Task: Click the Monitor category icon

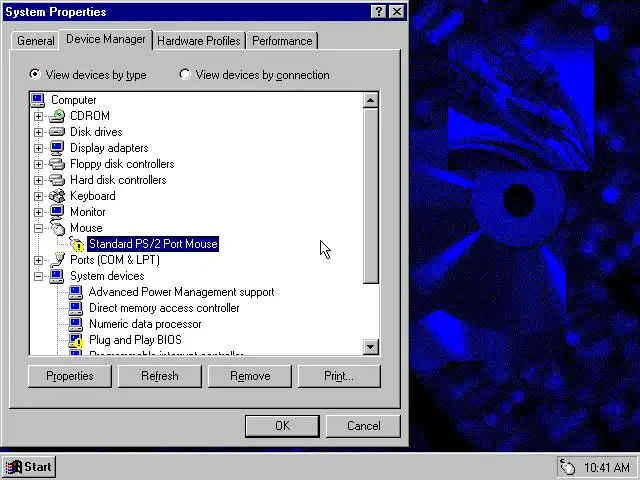Action: pyautogui.click(x=57, y=212)
